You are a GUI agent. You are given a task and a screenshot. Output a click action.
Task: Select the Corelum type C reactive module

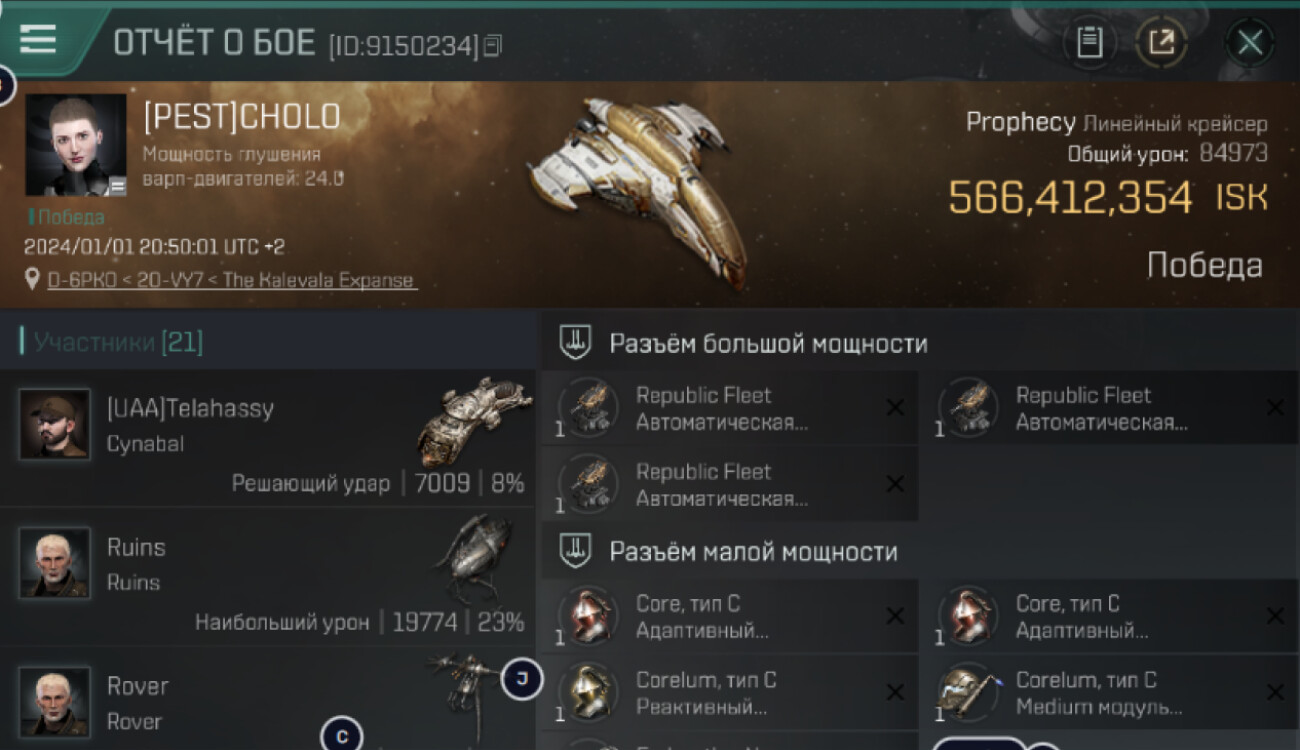click(729, 693)
